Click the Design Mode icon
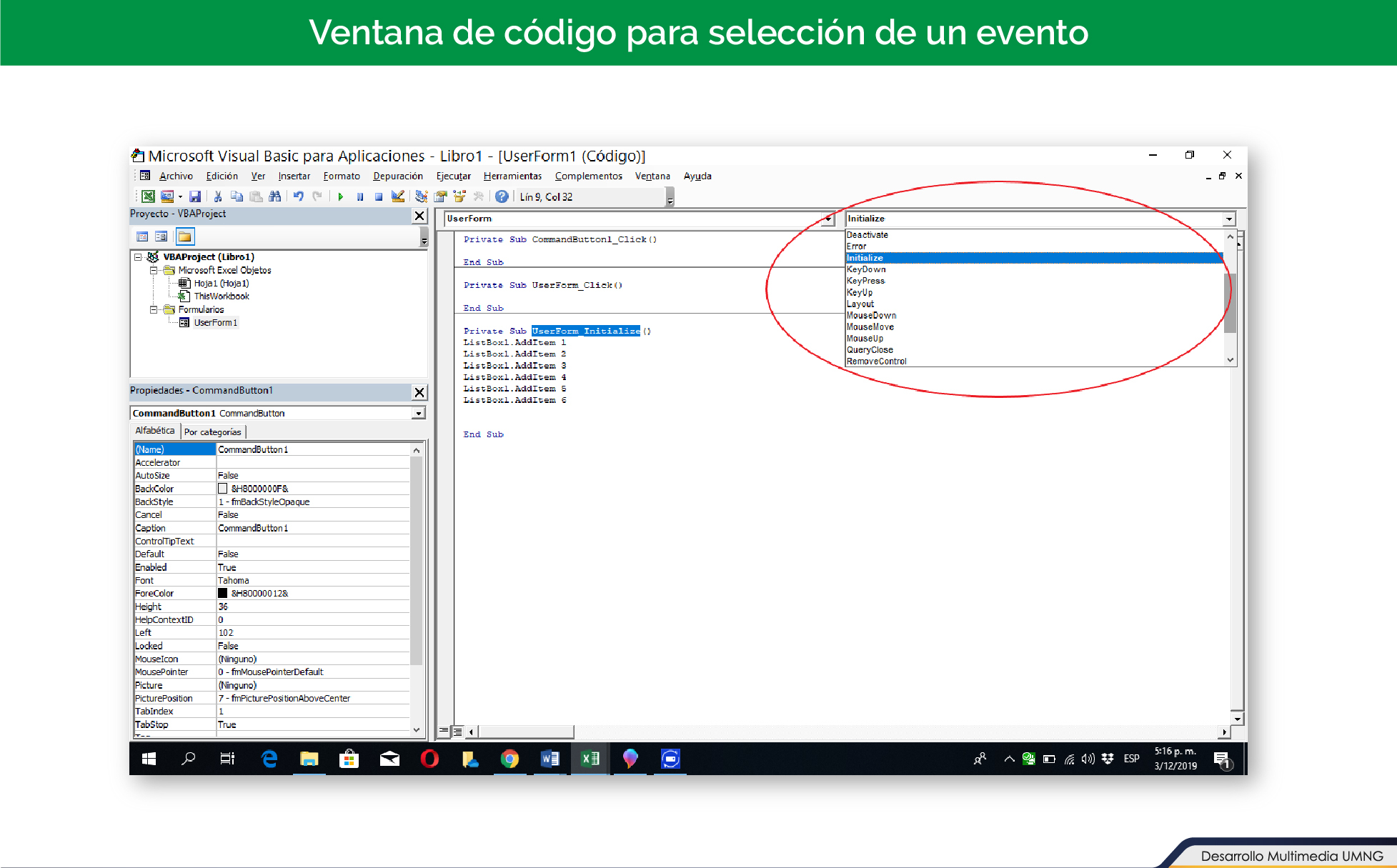The width and height of the screenshot is (1397, 868). point(398,196)
